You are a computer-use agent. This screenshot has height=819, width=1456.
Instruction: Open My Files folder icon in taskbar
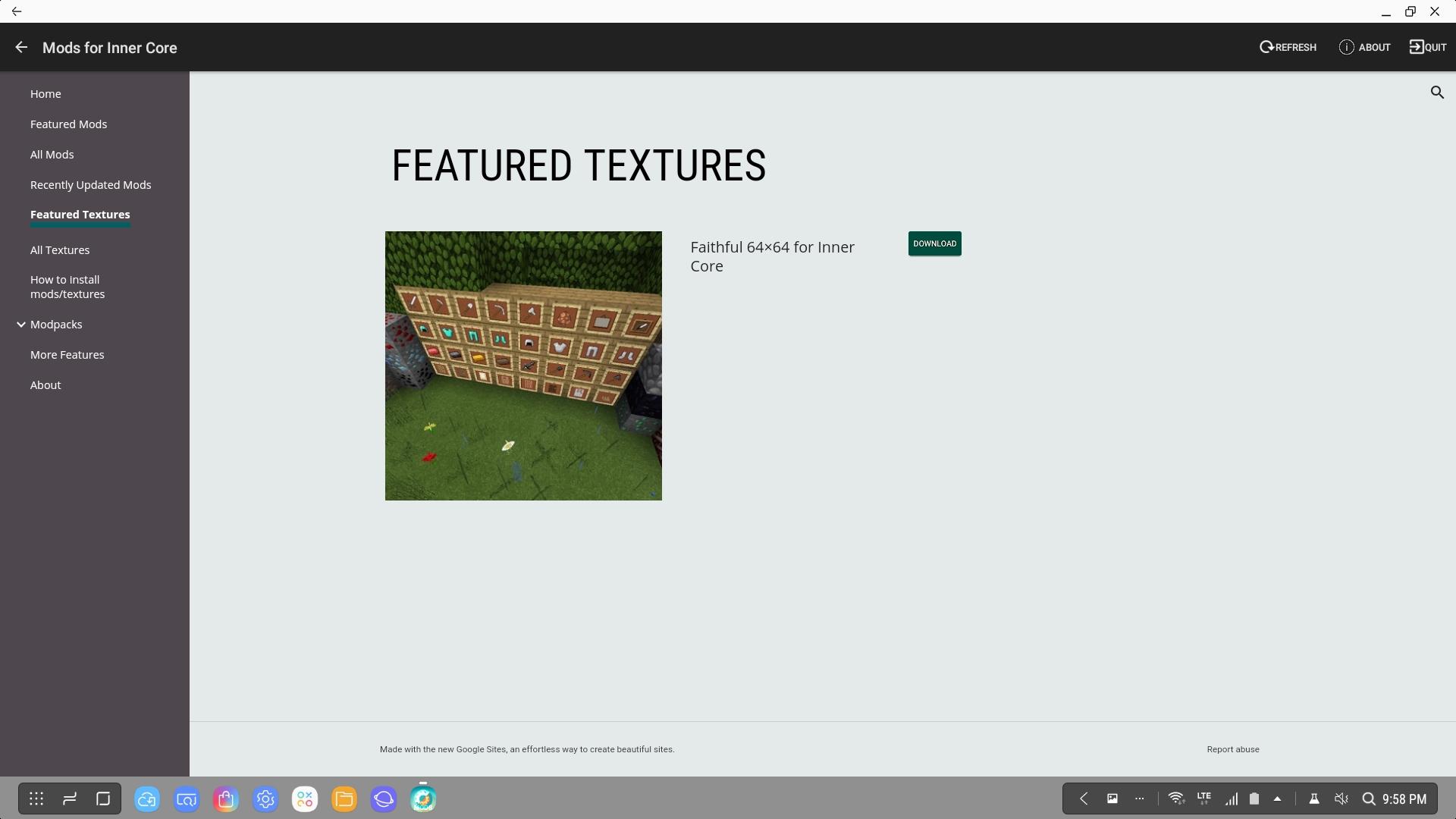(344, 799)
